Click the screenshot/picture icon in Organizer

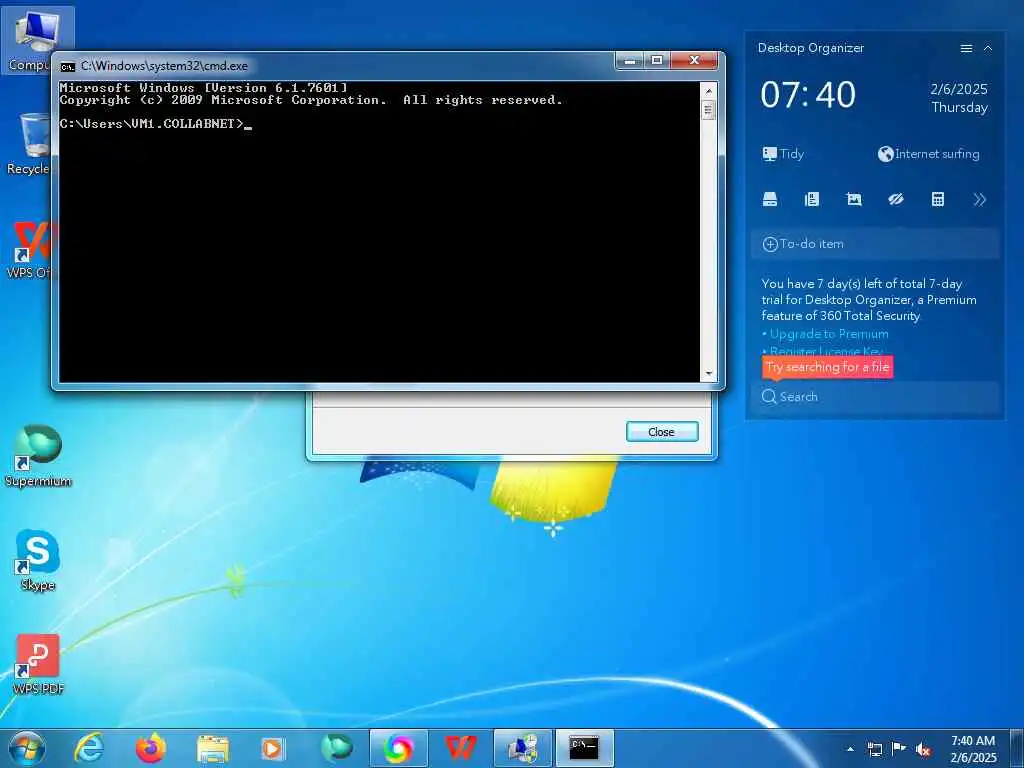[x=854, y=199]
